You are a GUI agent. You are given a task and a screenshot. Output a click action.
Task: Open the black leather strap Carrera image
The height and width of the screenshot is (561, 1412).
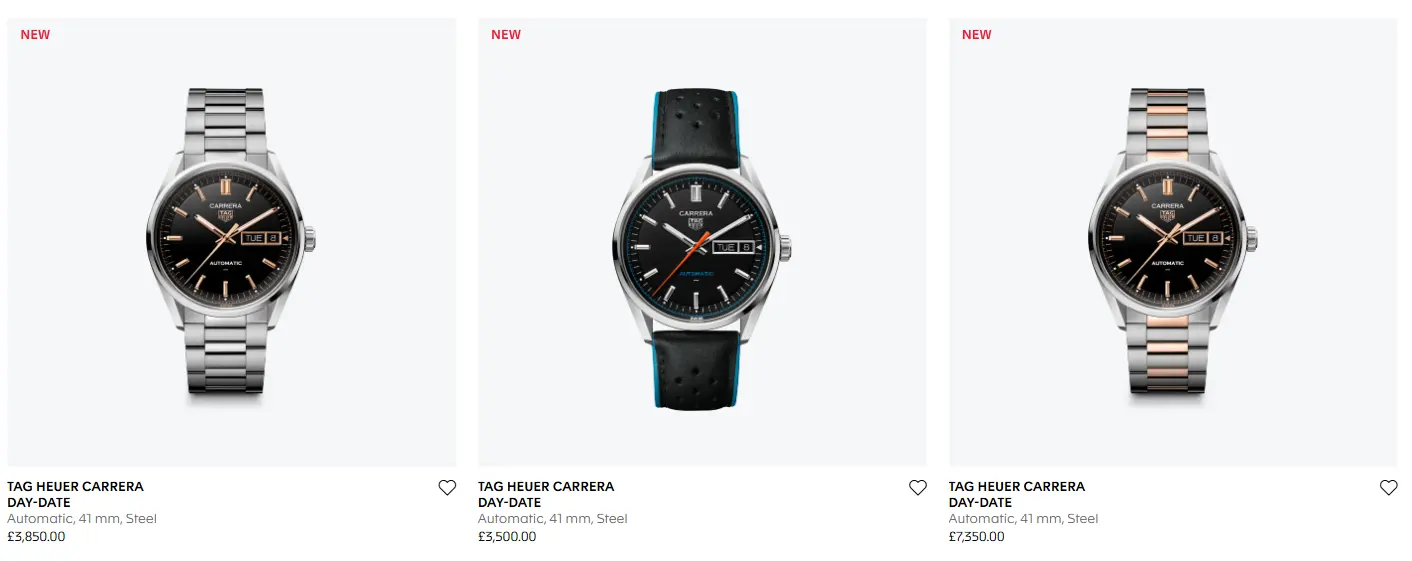click(x=702, y=242)
